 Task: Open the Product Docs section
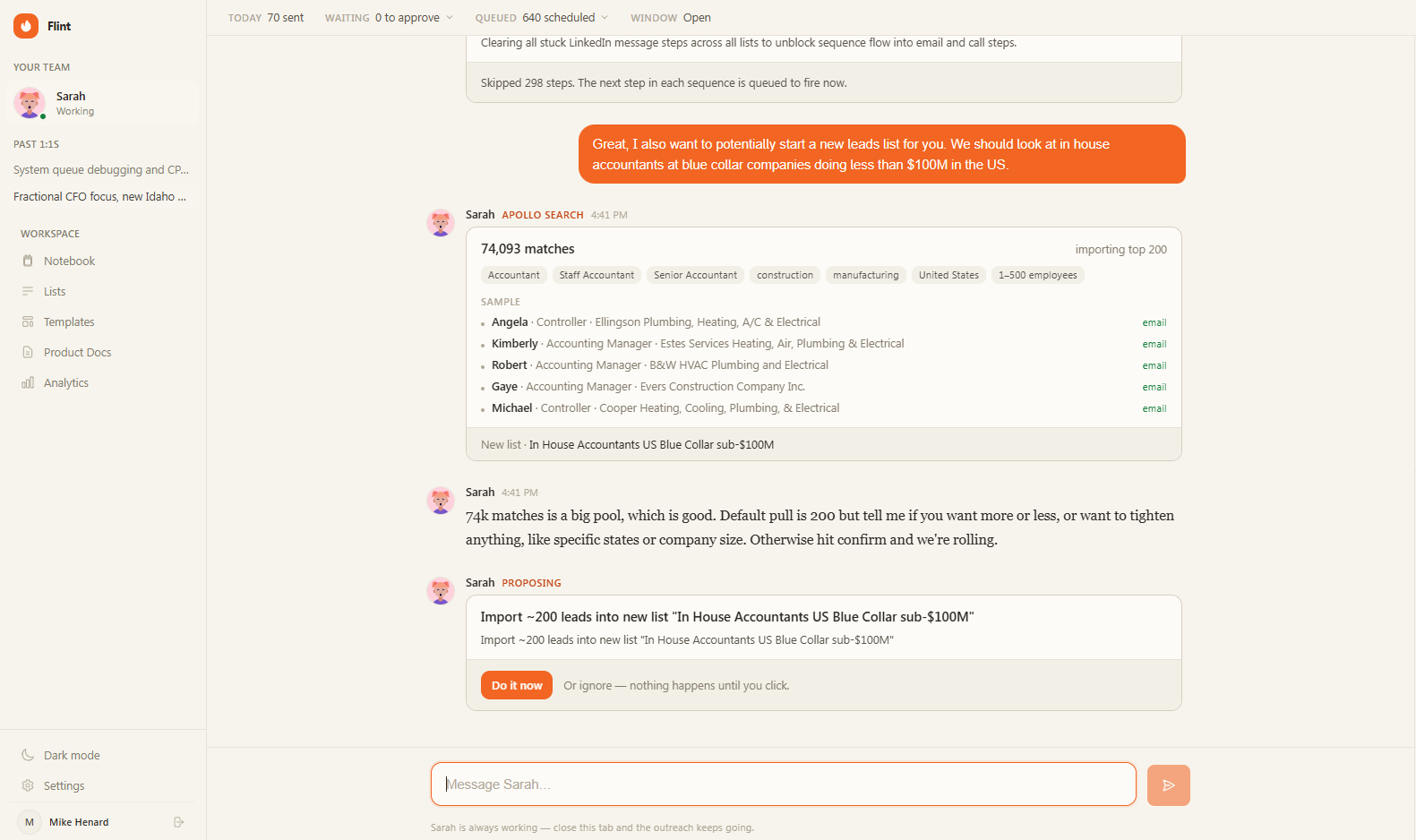[x=103, y=352]
